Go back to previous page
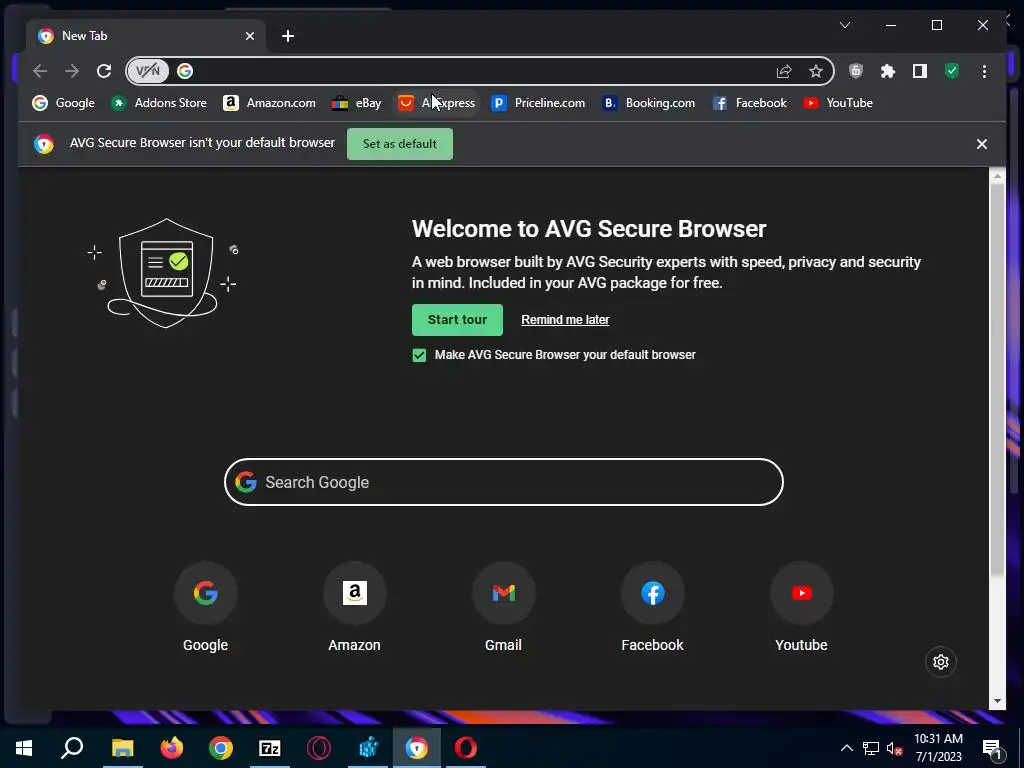This screenshot has width=1024, height=768. [40, 71]
